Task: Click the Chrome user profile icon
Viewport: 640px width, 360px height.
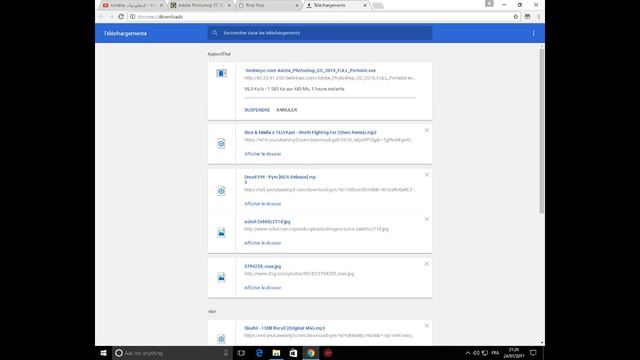Action: [489, 4]
